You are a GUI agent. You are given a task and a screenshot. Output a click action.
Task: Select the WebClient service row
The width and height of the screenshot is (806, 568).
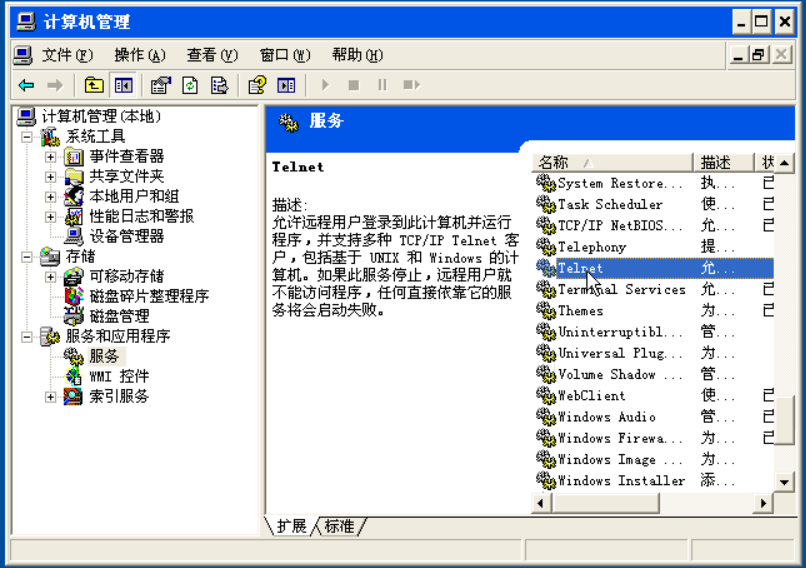653,395
